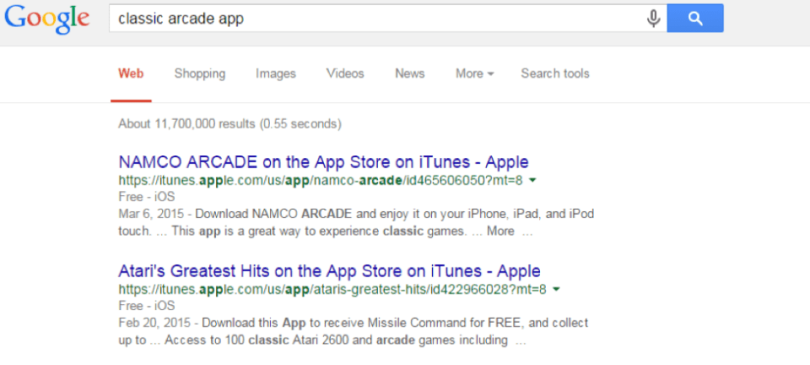
Task: Click the blue search magnifier button
Action: [695, 19]
